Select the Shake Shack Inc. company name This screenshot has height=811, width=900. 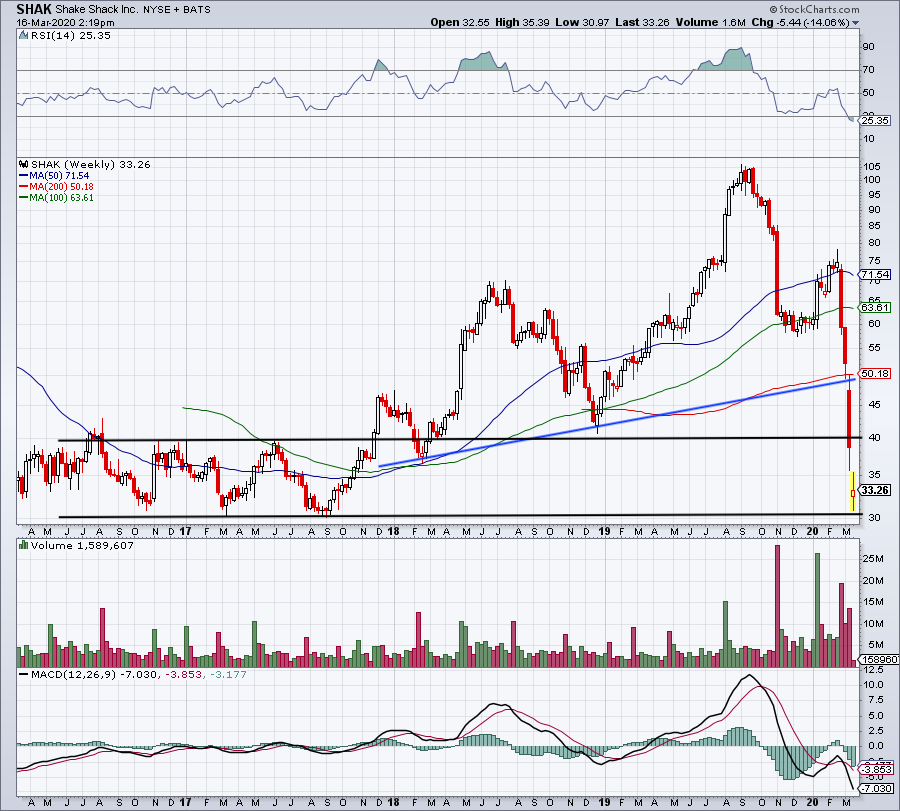click(96, 10)
